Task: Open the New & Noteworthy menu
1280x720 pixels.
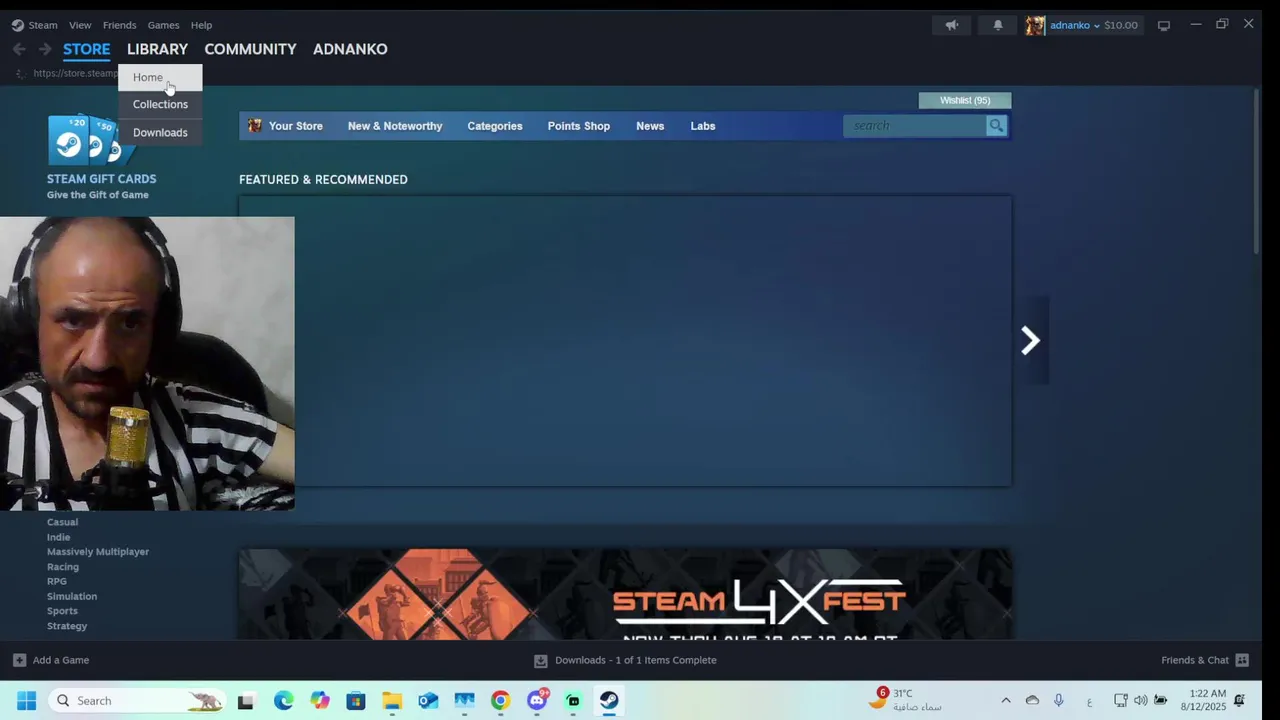Action: coord(395,126)
